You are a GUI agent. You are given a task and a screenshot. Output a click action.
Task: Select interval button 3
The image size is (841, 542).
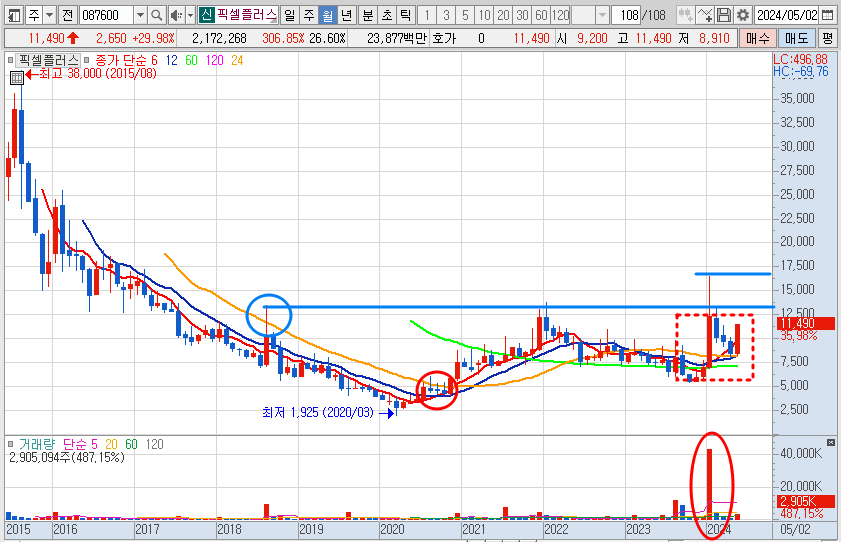(x=446, y=15)
